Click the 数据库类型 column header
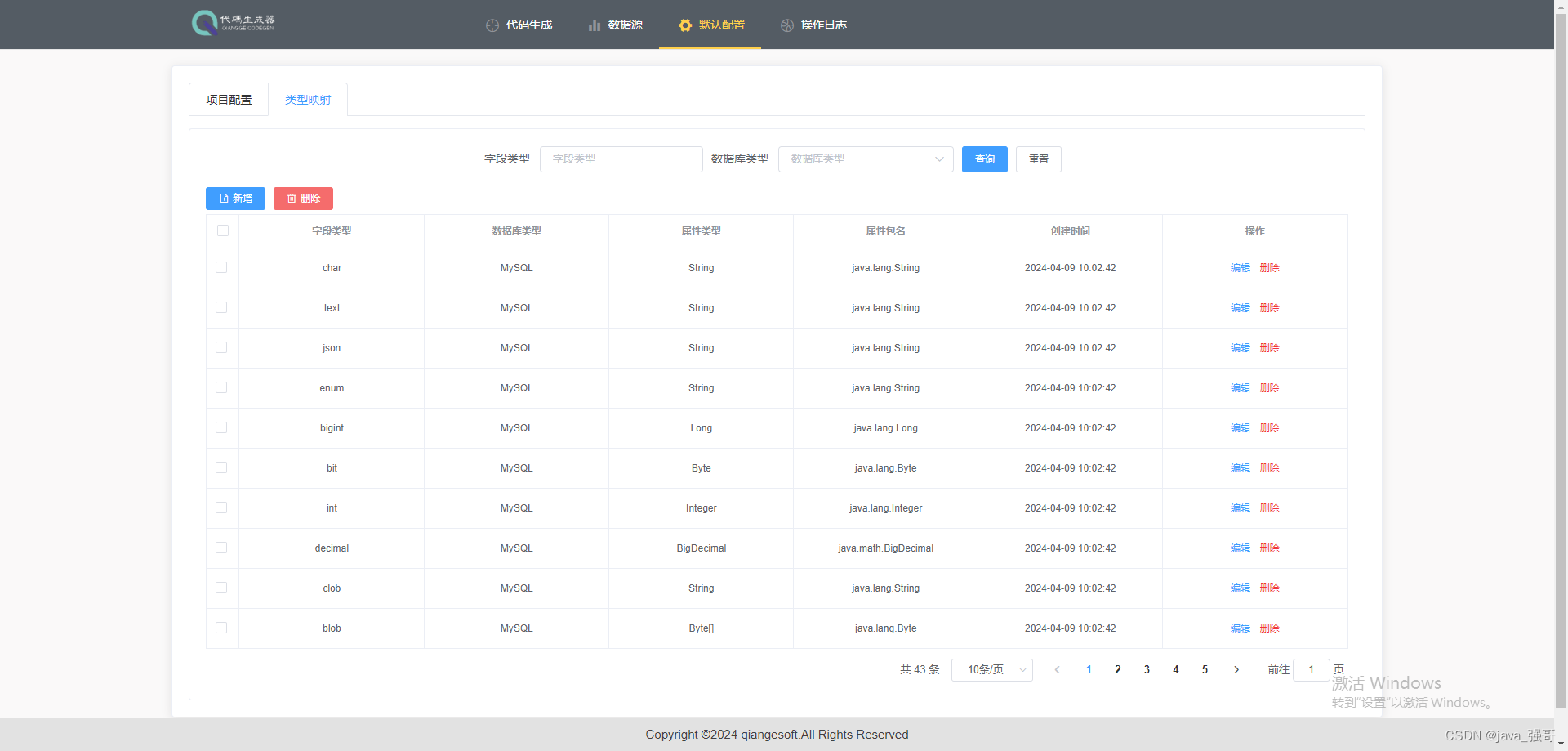The height and width of the screenshot is (751, 1568). [x=516, y=231]
